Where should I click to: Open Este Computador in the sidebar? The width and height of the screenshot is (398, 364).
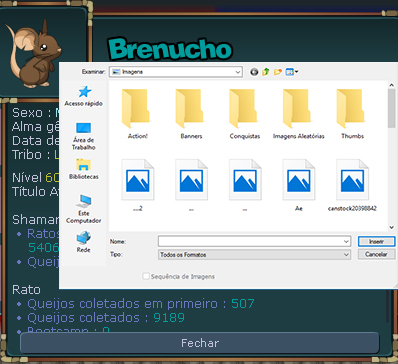point(83,209)
